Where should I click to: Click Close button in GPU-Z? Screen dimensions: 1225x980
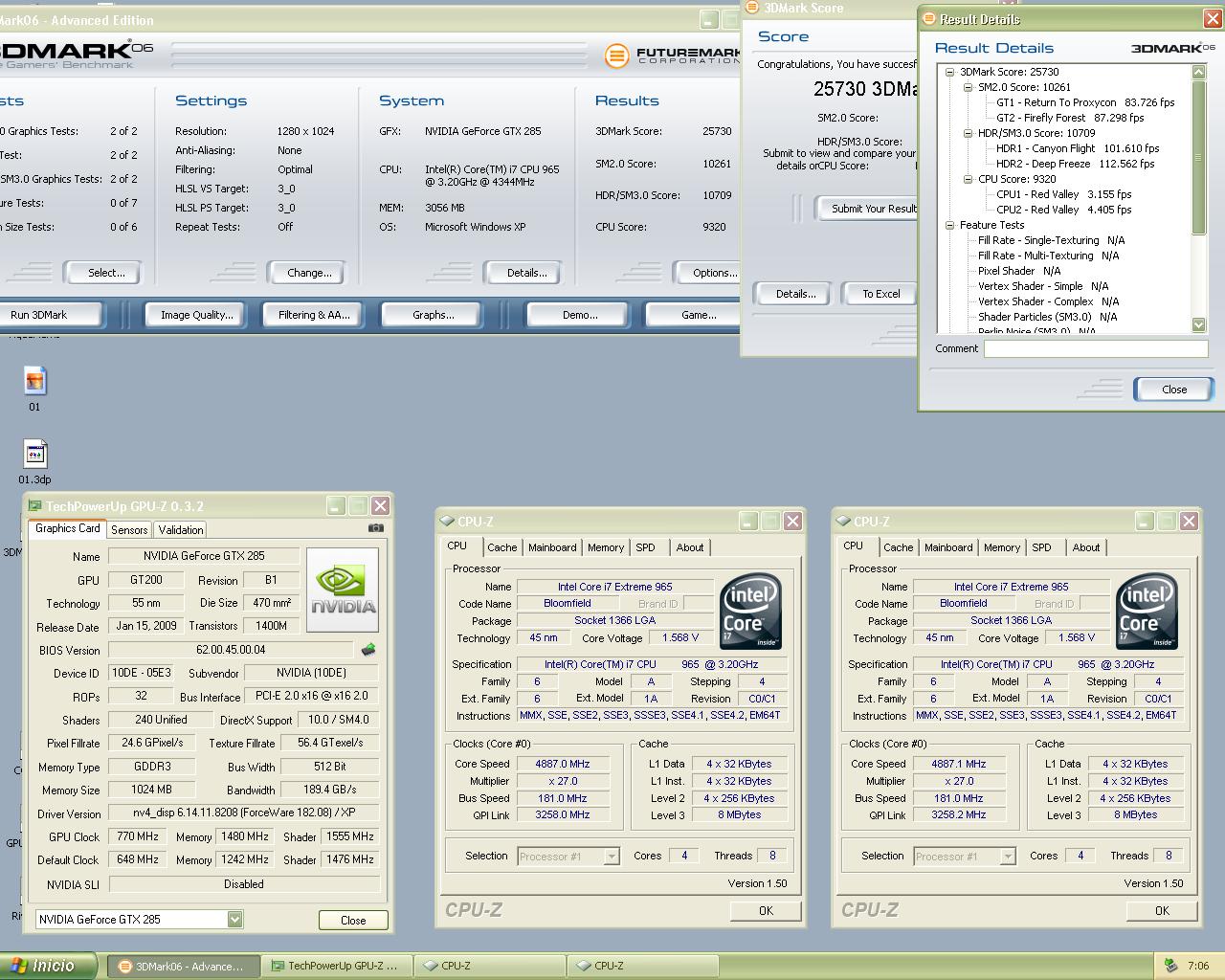[x=353, y=920]
